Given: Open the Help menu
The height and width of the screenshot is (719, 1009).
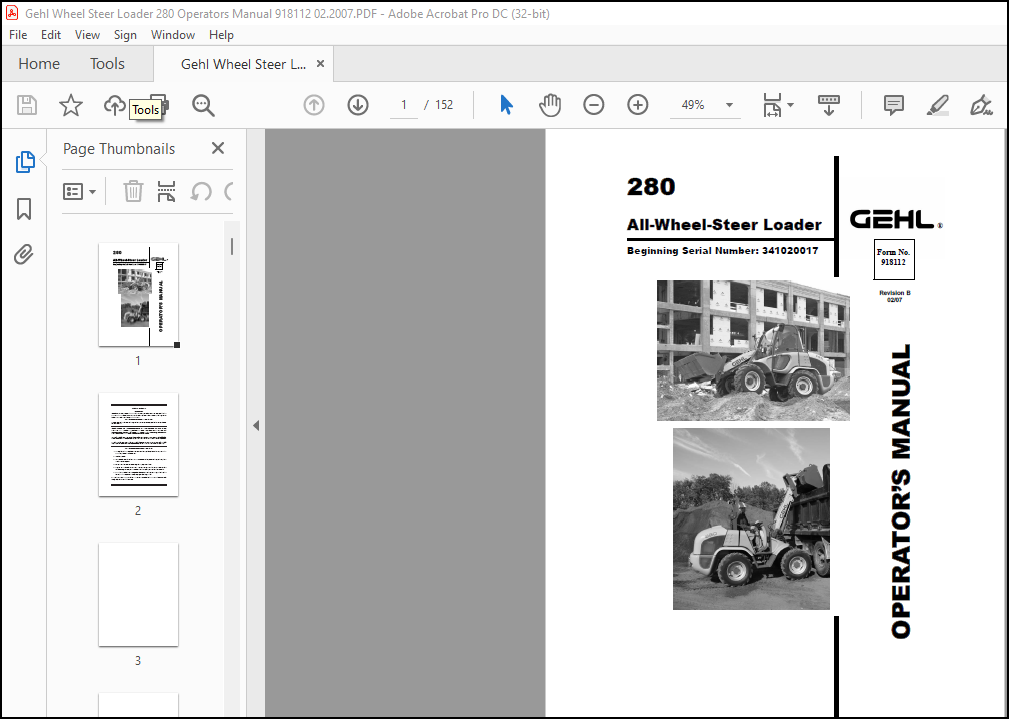Looking at the screenshot, I should pyautogui.click(x=221, y=35).
